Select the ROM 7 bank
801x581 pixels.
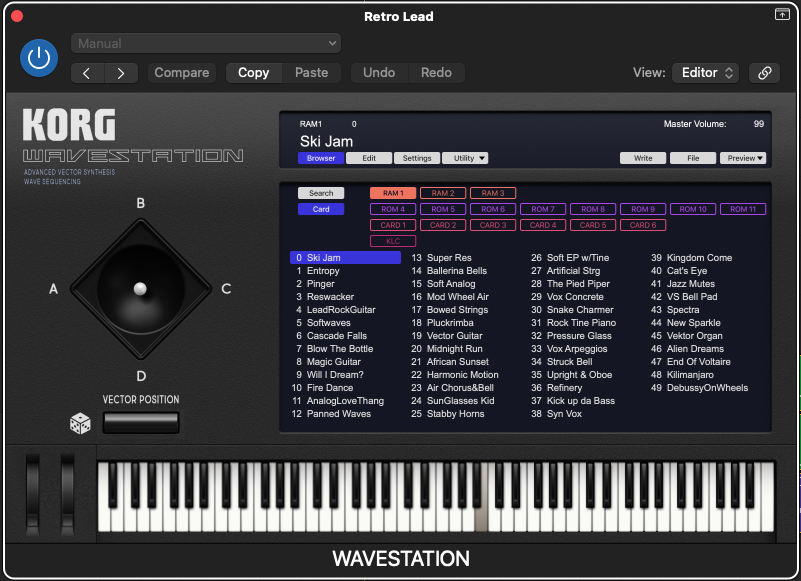click(x=543, y=209)
